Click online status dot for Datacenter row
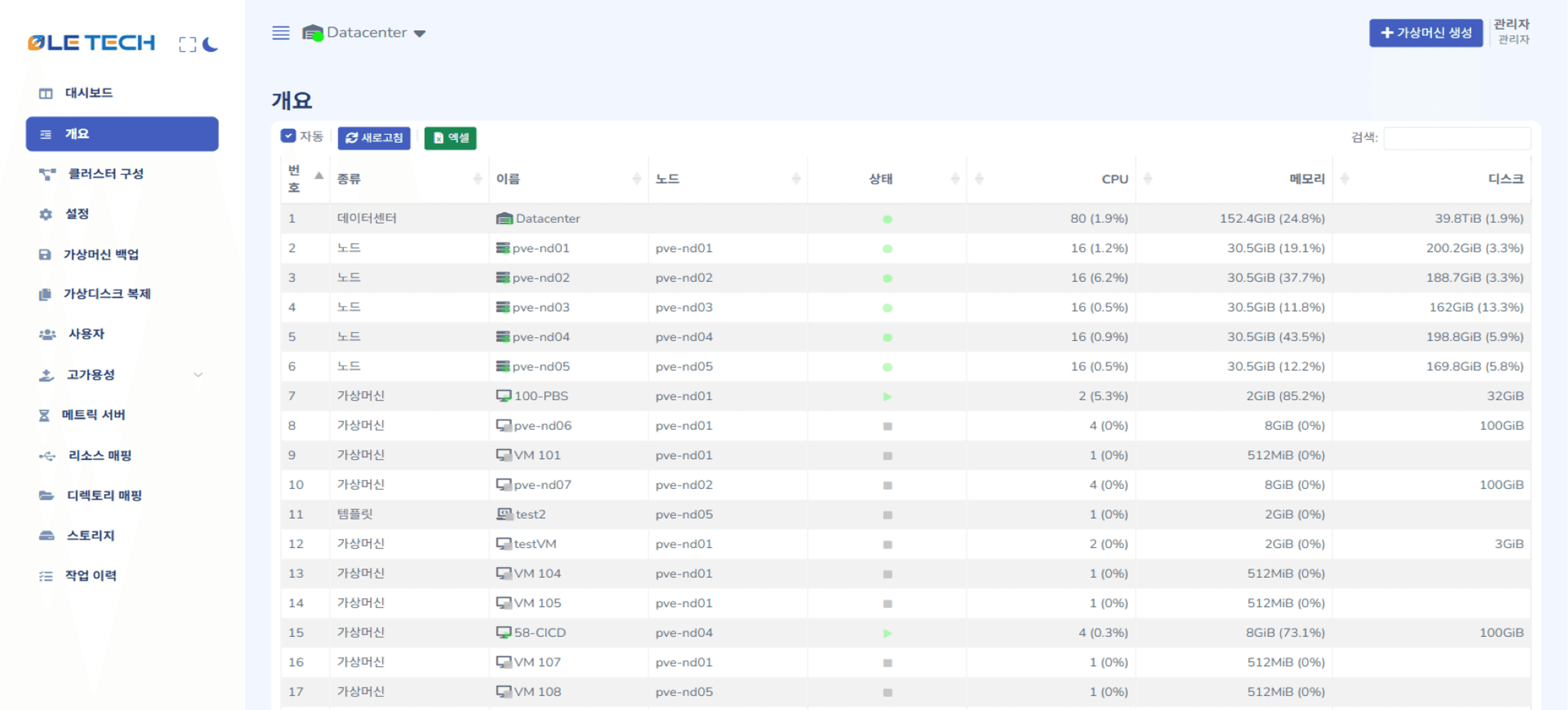Viewport: 1568px width, 710px height. (x=888, y=219)
